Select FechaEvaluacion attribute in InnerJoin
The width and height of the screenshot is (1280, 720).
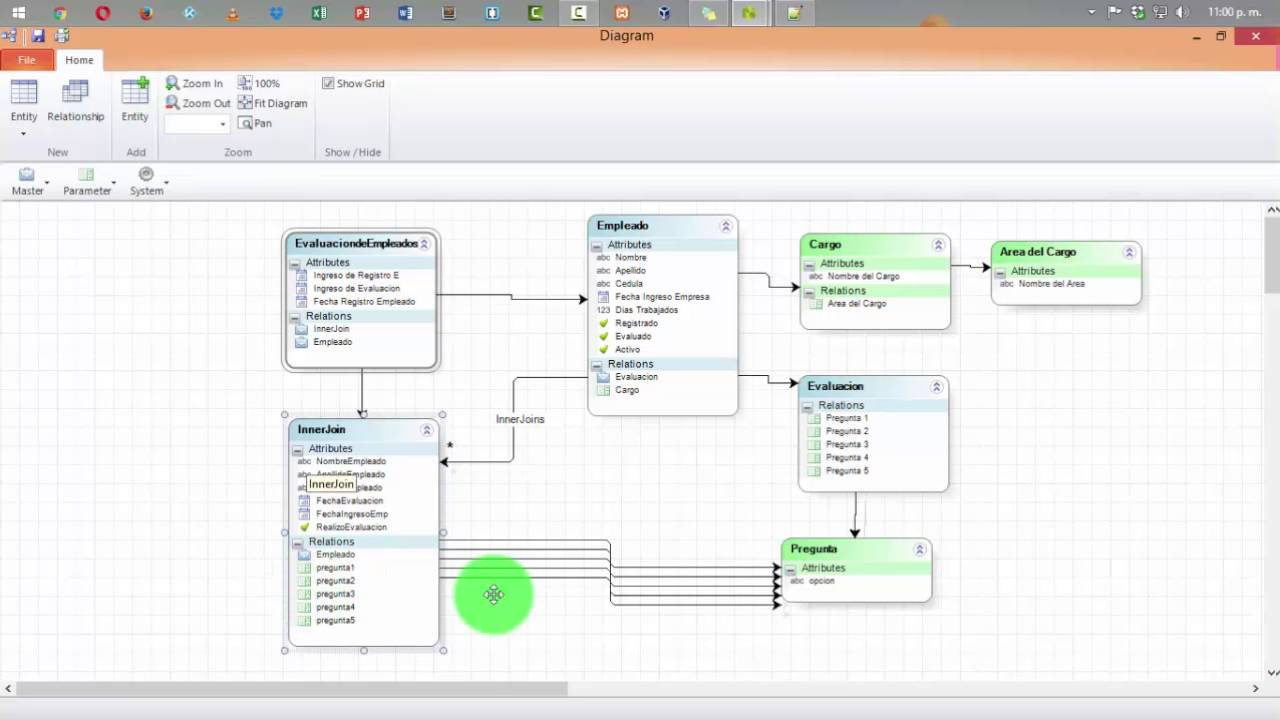pos(349,501)
